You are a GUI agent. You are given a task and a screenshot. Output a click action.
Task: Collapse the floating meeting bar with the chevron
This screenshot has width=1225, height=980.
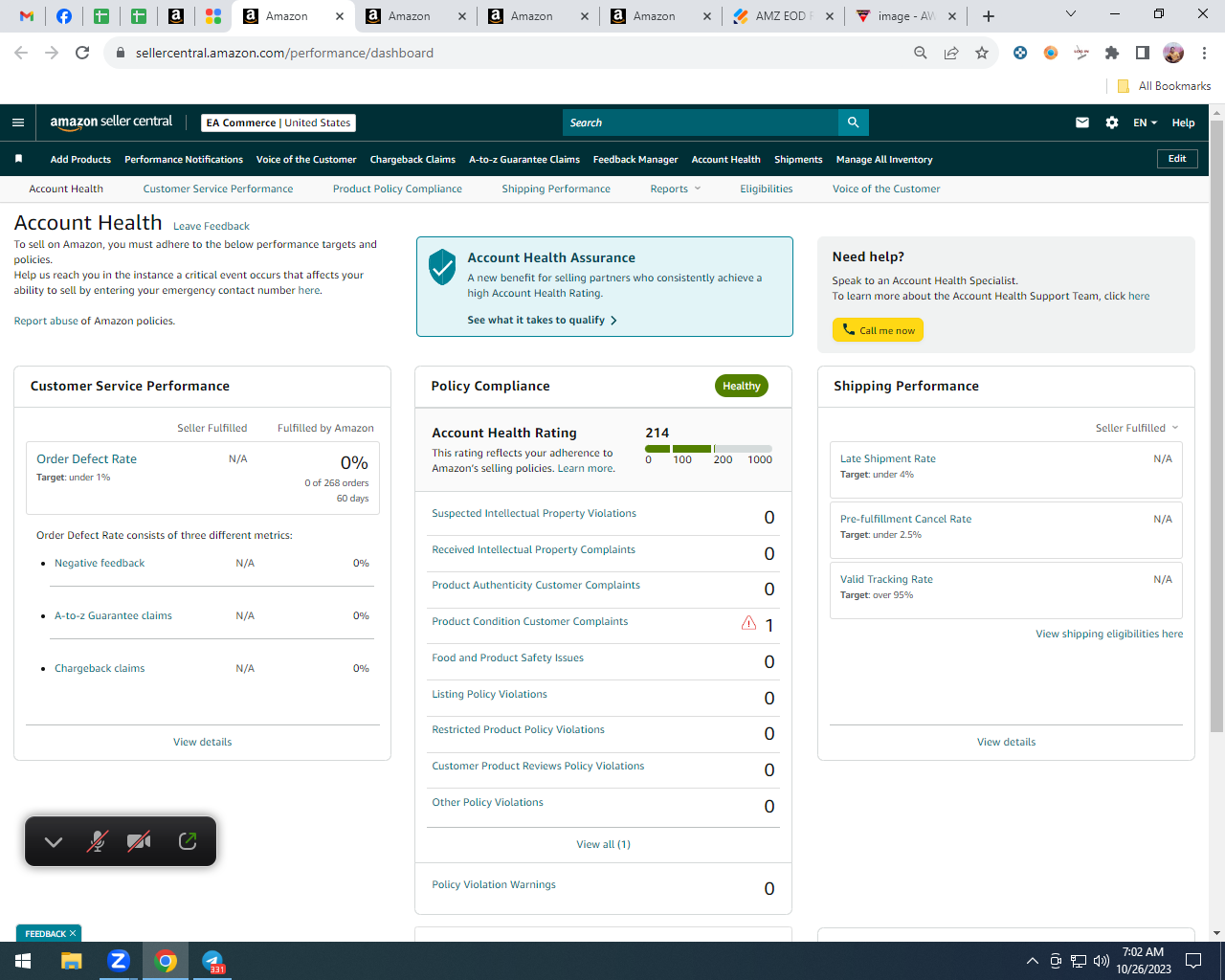coord(54,841)
